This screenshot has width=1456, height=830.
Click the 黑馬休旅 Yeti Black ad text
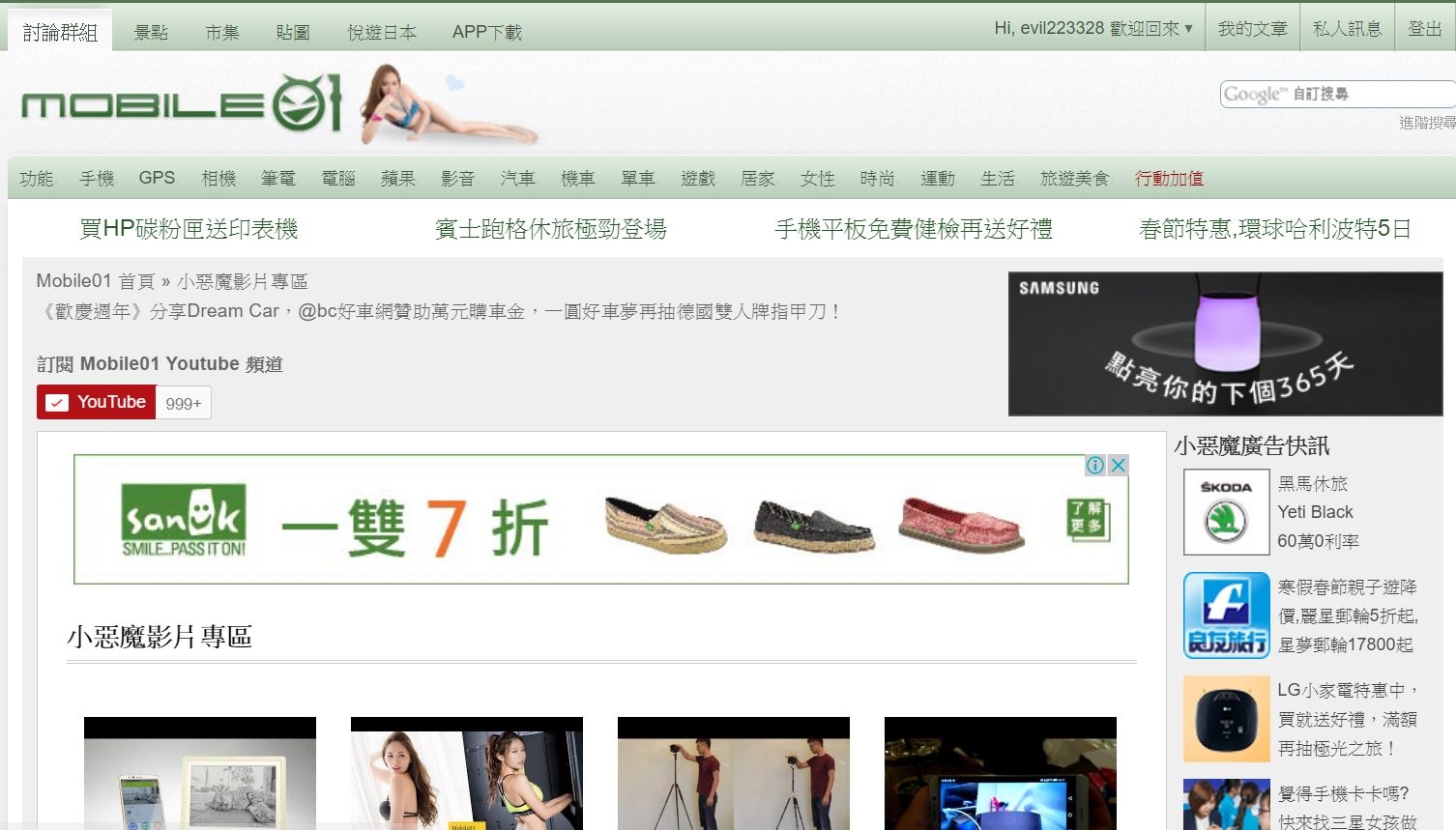pos(1318,512)
